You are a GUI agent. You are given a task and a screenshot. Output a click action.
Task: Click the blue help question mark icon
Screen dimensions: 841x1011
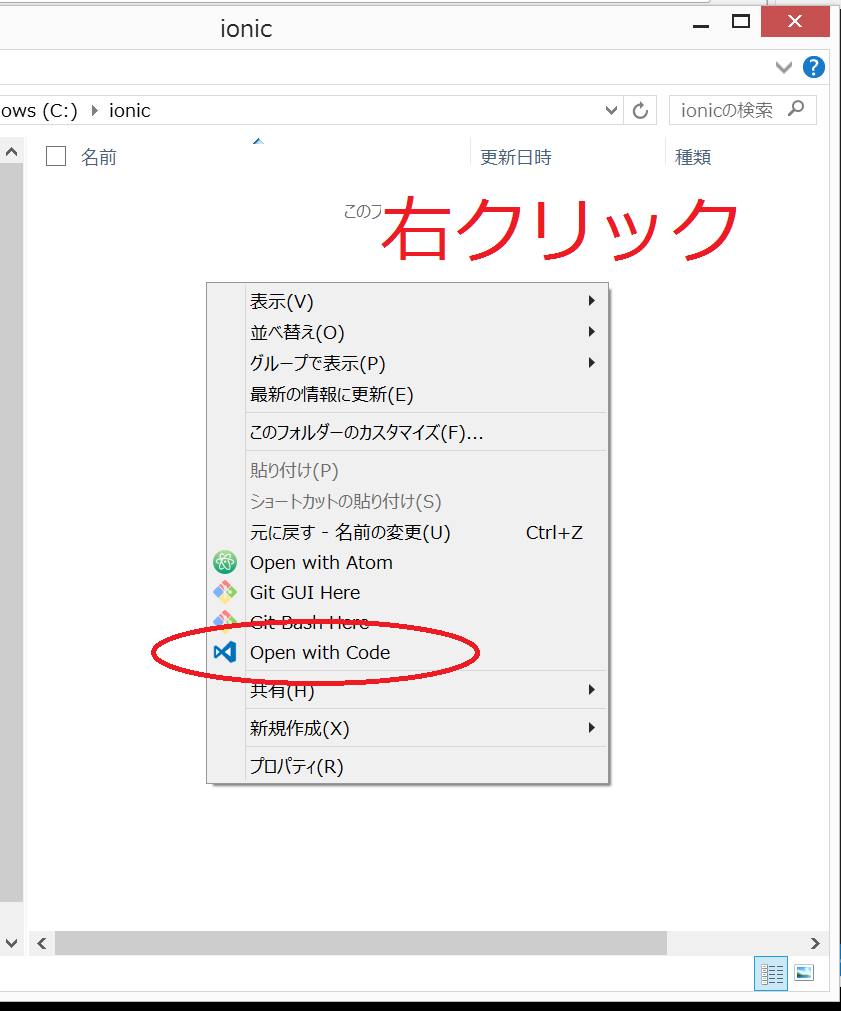point(814,67)
